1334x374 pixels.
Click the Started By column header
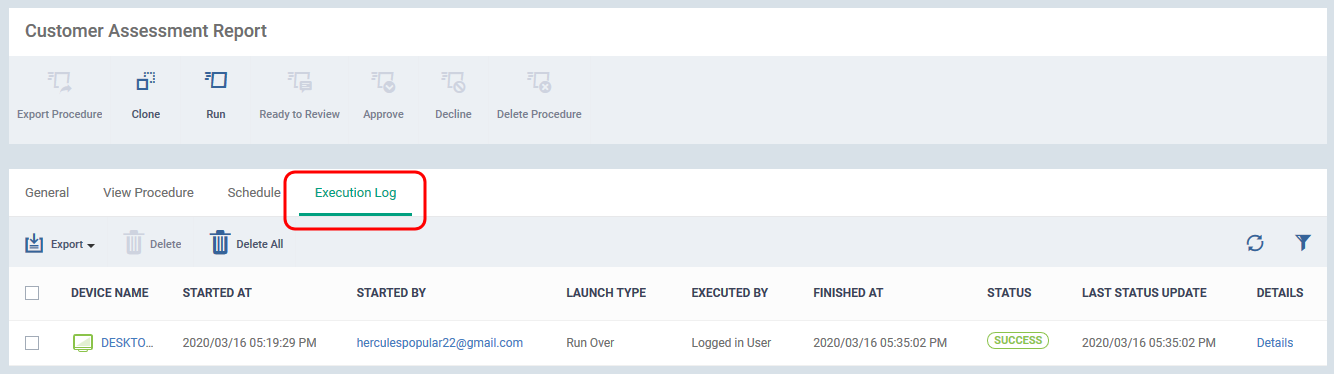point(391,293)
